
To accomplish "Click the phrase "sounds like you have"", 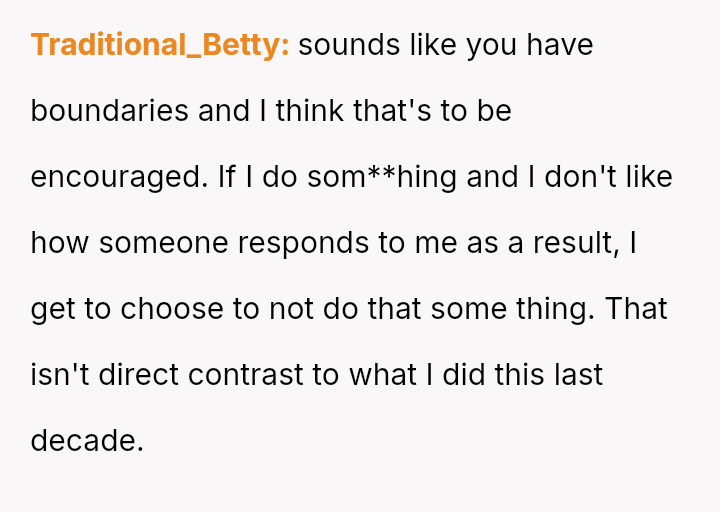I will click(x=445, y=45).
